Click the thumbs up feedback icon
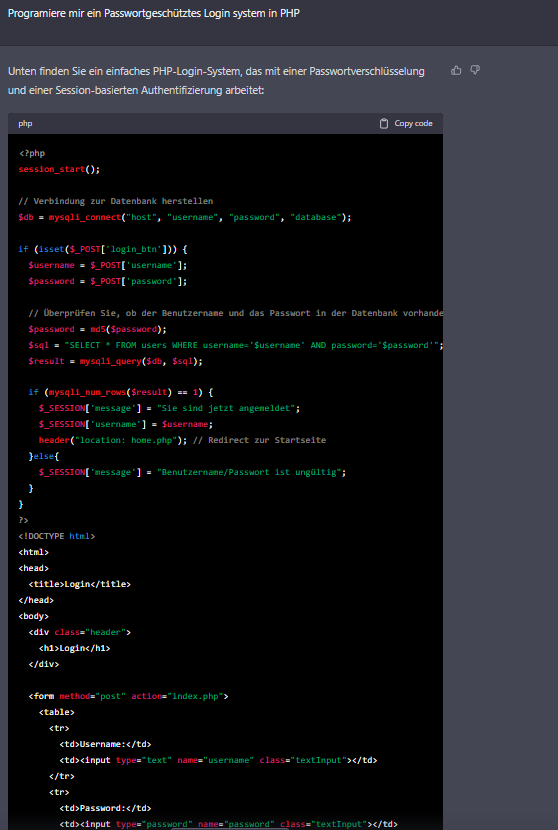Viewport: 558px width, 830px height. click(456, 70)
